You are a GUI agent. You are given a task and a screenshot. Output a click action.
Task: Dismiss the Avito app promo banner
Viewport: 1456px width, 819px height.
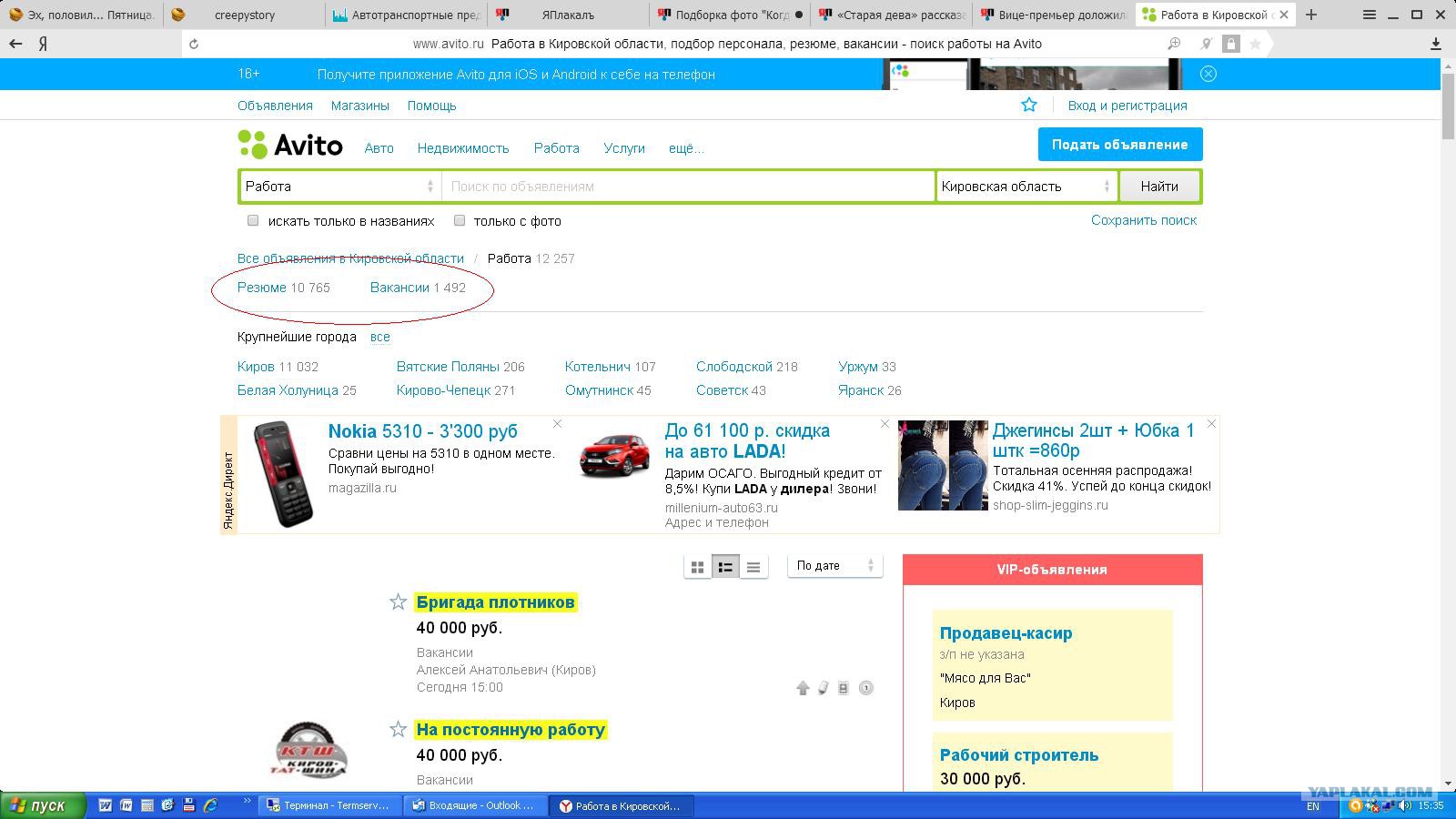click(x=1208, y=74)
